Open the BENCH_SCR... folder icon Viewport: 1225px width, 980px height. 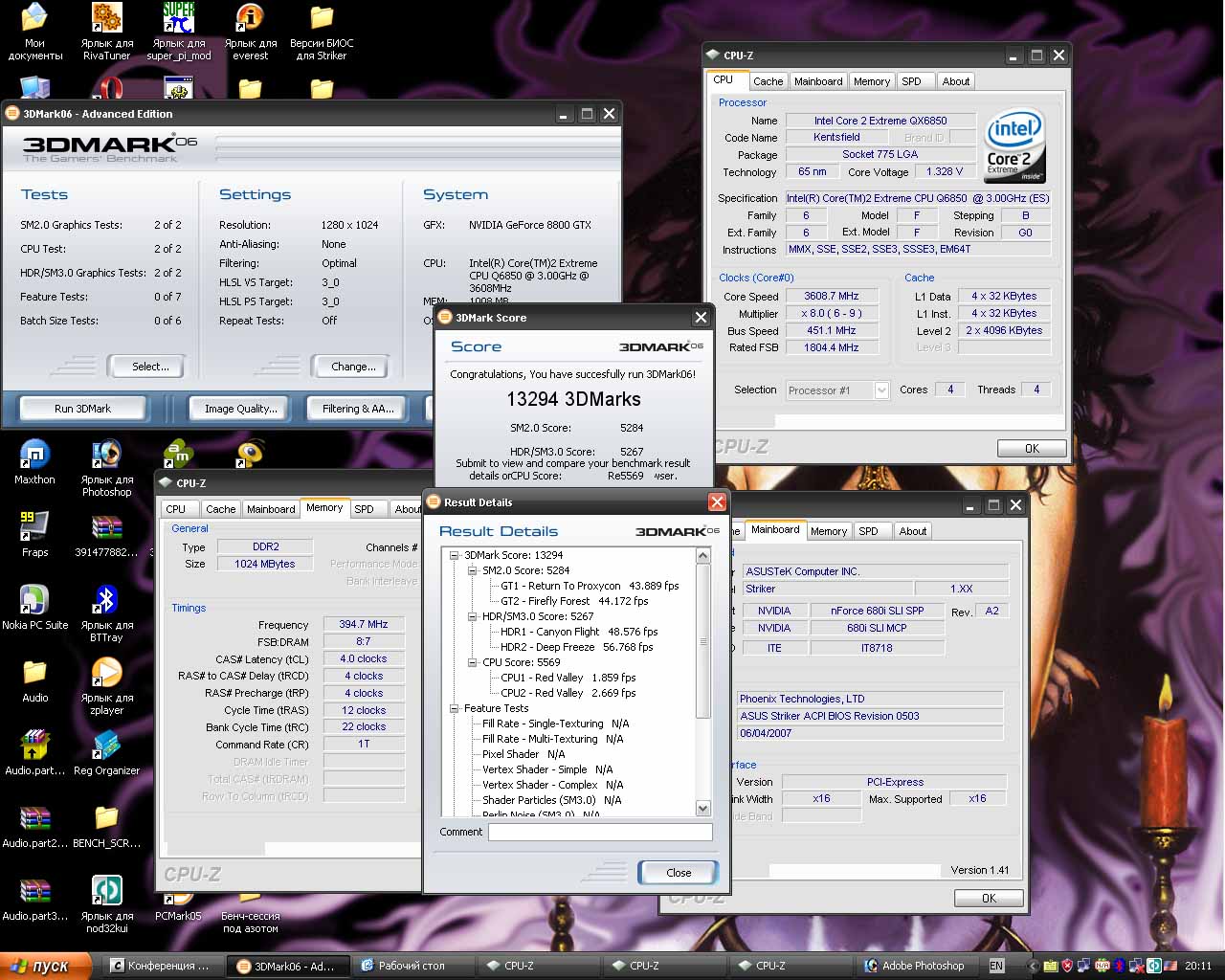(x=106, y=826)
